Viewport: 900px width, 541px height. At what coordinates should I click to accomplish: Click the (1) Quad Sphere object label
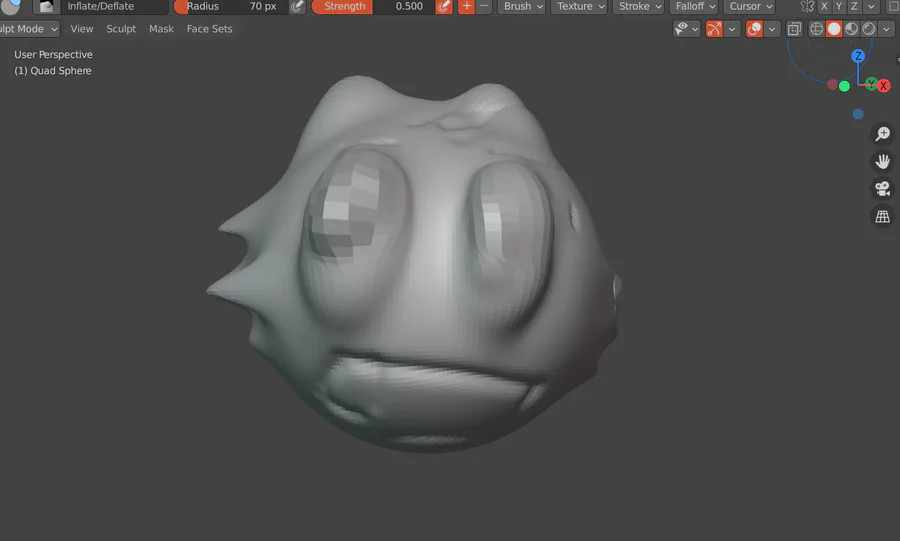[x=53, y=71]
